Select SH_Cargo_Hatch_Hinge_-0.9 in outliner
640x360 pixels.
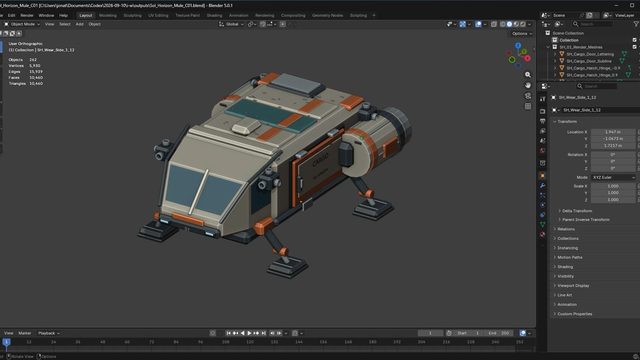593,68
